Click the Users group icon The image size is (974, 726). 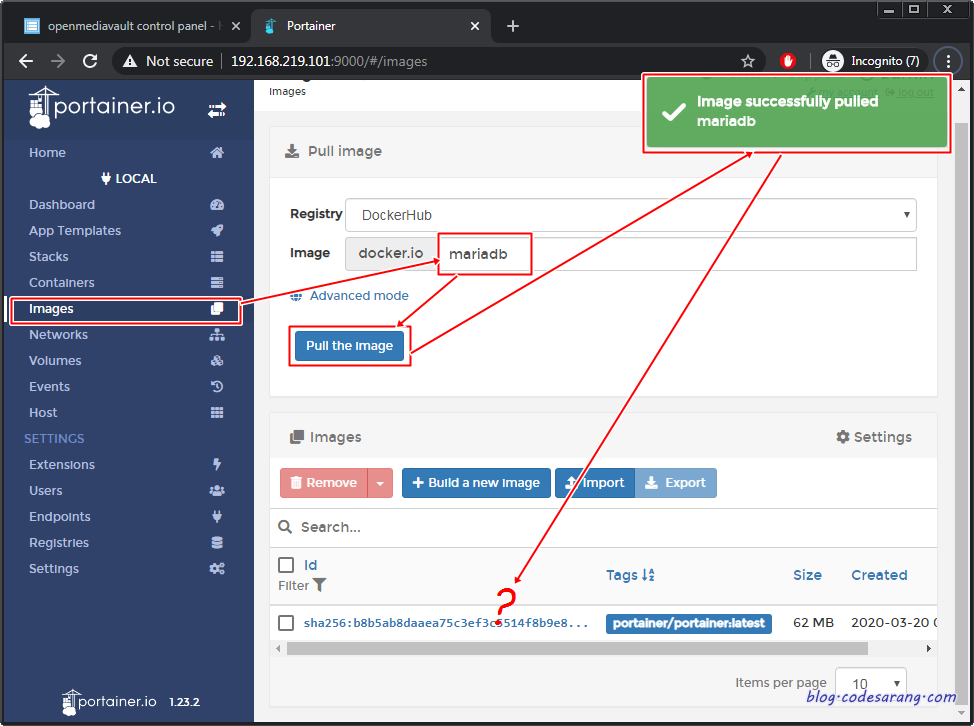[x=217, y=491]
